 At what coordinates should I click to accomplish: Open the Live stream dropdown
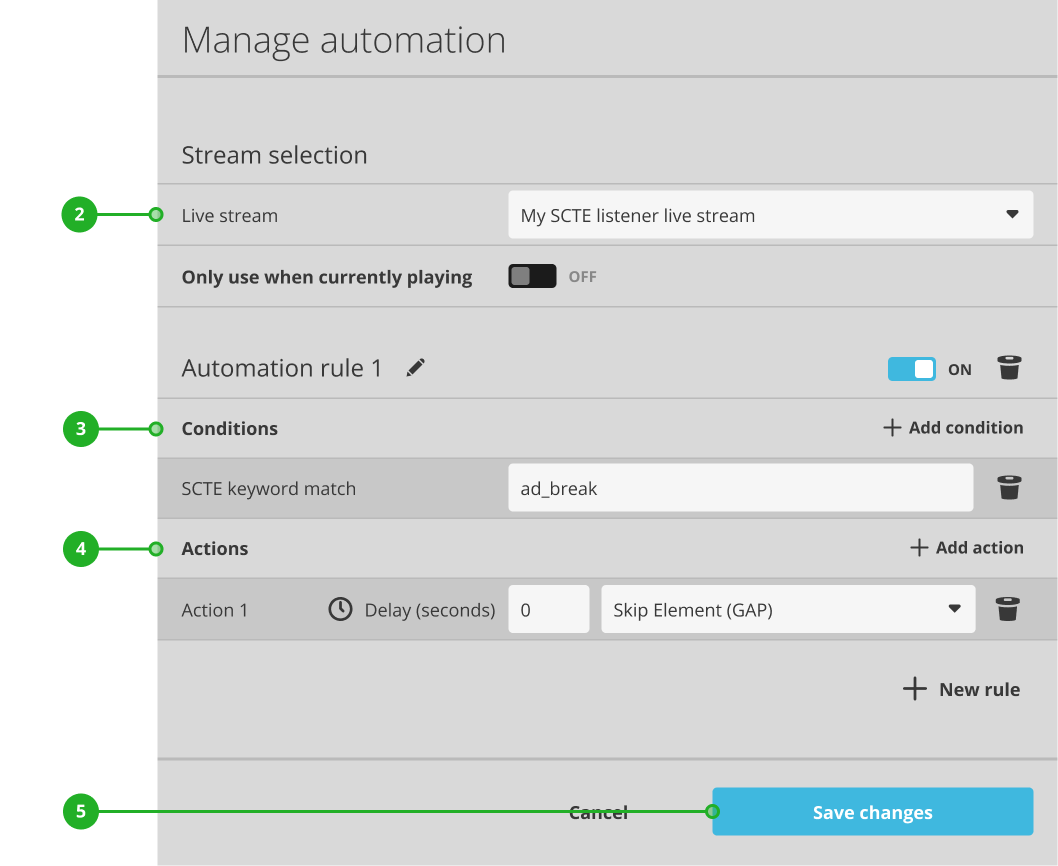[770, 214]
